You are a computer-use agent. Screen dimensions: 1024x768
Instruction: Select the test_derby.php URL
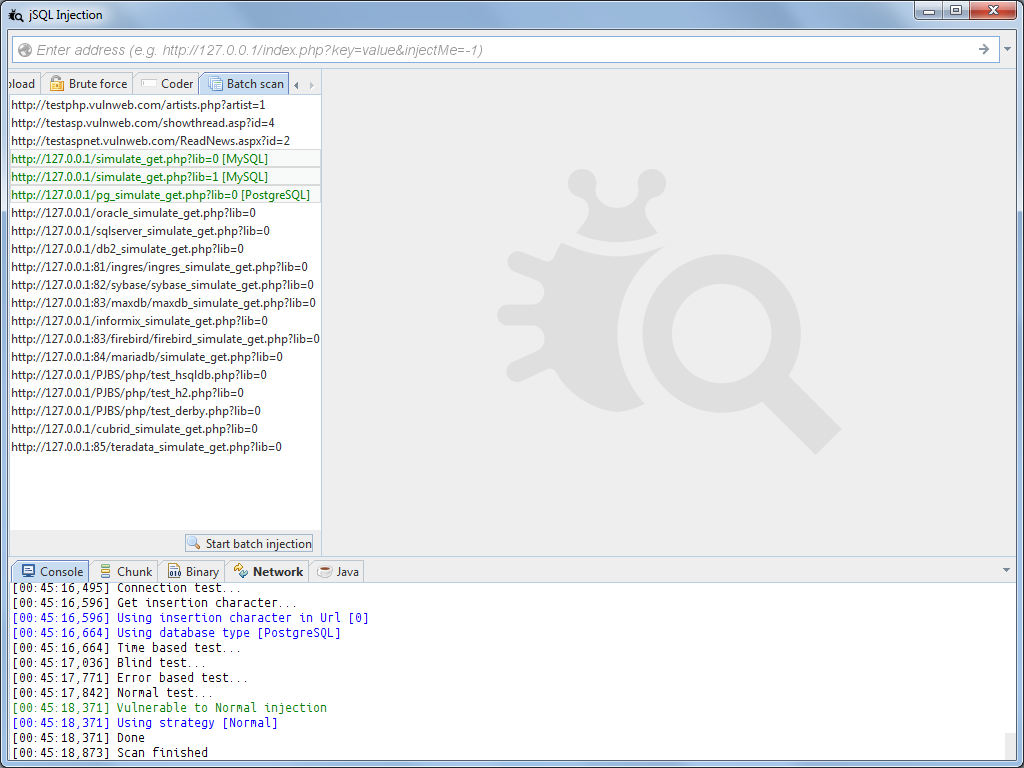(x=165, y=411)
